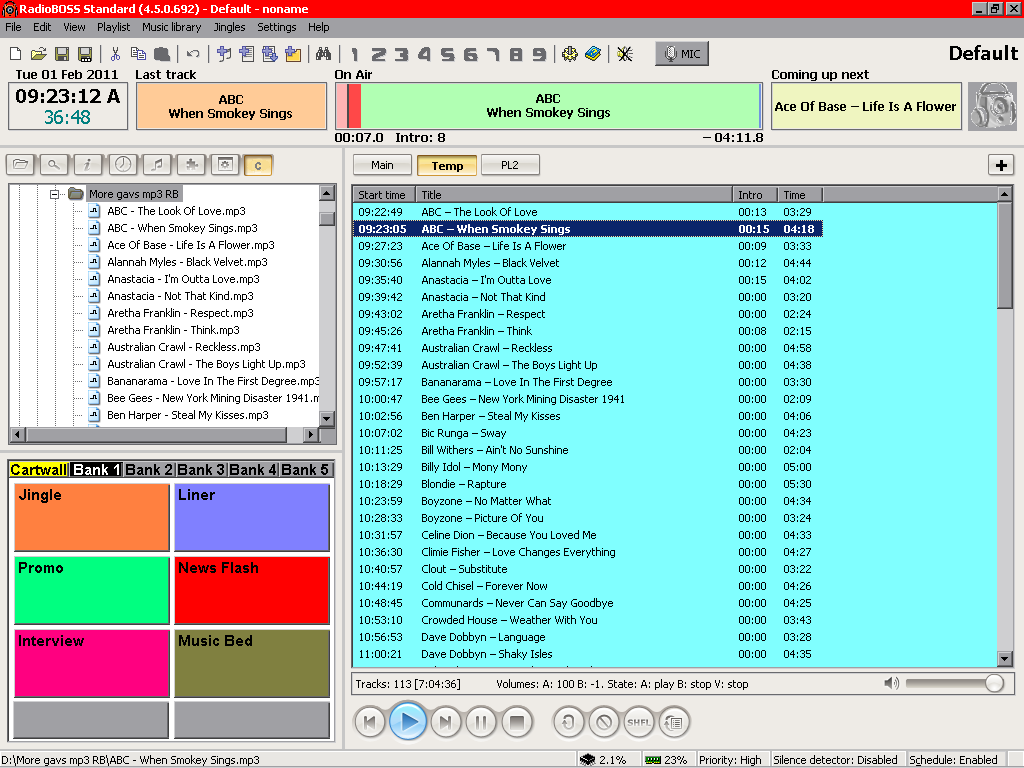Select 'Aretha Franklin - Respect.mp3' in the file tree
The width and height of the screenshot is (1024, 768).
[x=180, y=313]
